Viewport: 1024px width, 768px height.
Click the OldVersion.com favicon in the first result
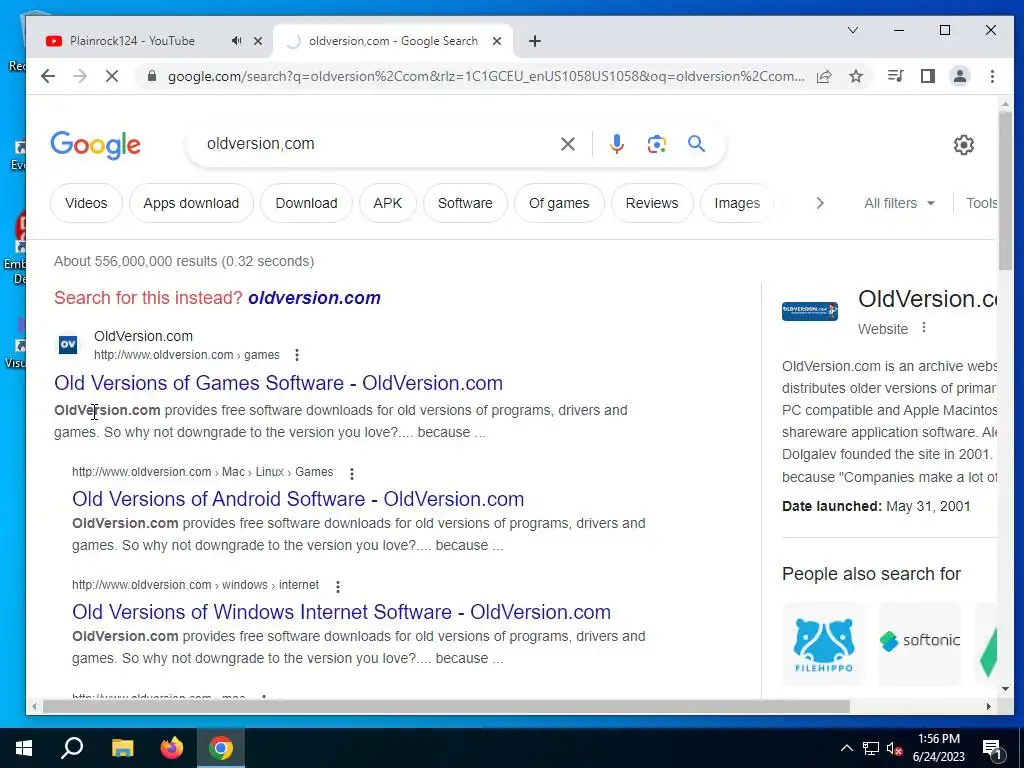pyautogui.click(x=68, y=344)
